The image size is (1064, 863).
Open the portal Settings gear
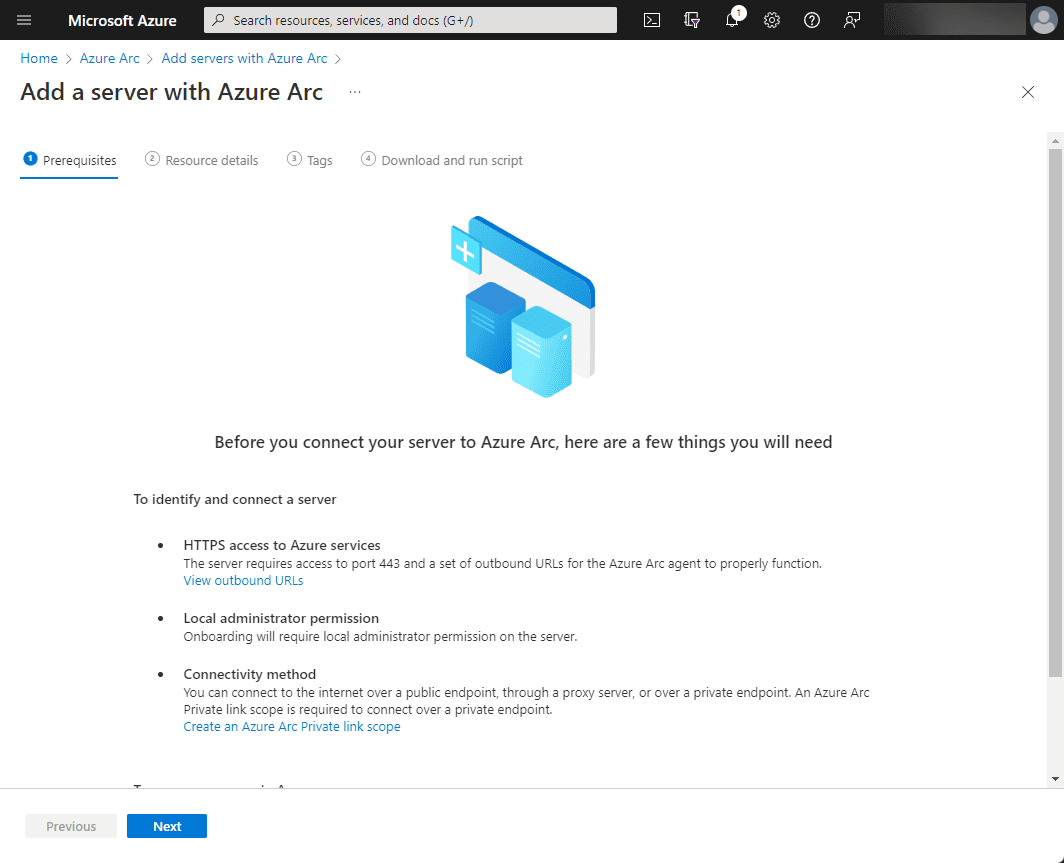click(772, 20)
